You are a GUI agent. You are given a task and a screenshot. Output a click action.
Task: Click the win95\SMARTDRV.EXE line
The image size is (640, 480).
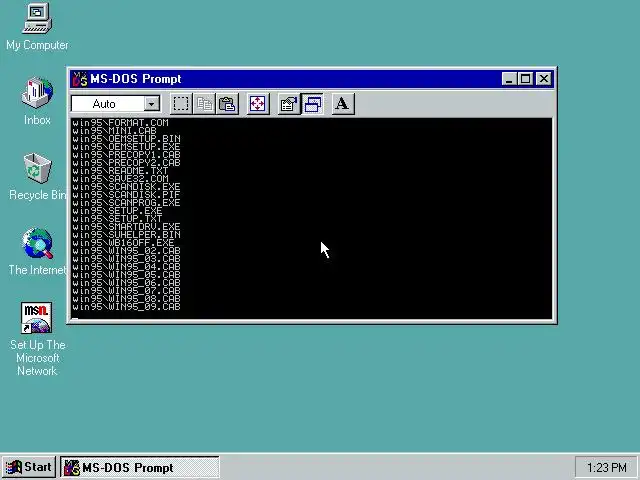tap(127, 227)
